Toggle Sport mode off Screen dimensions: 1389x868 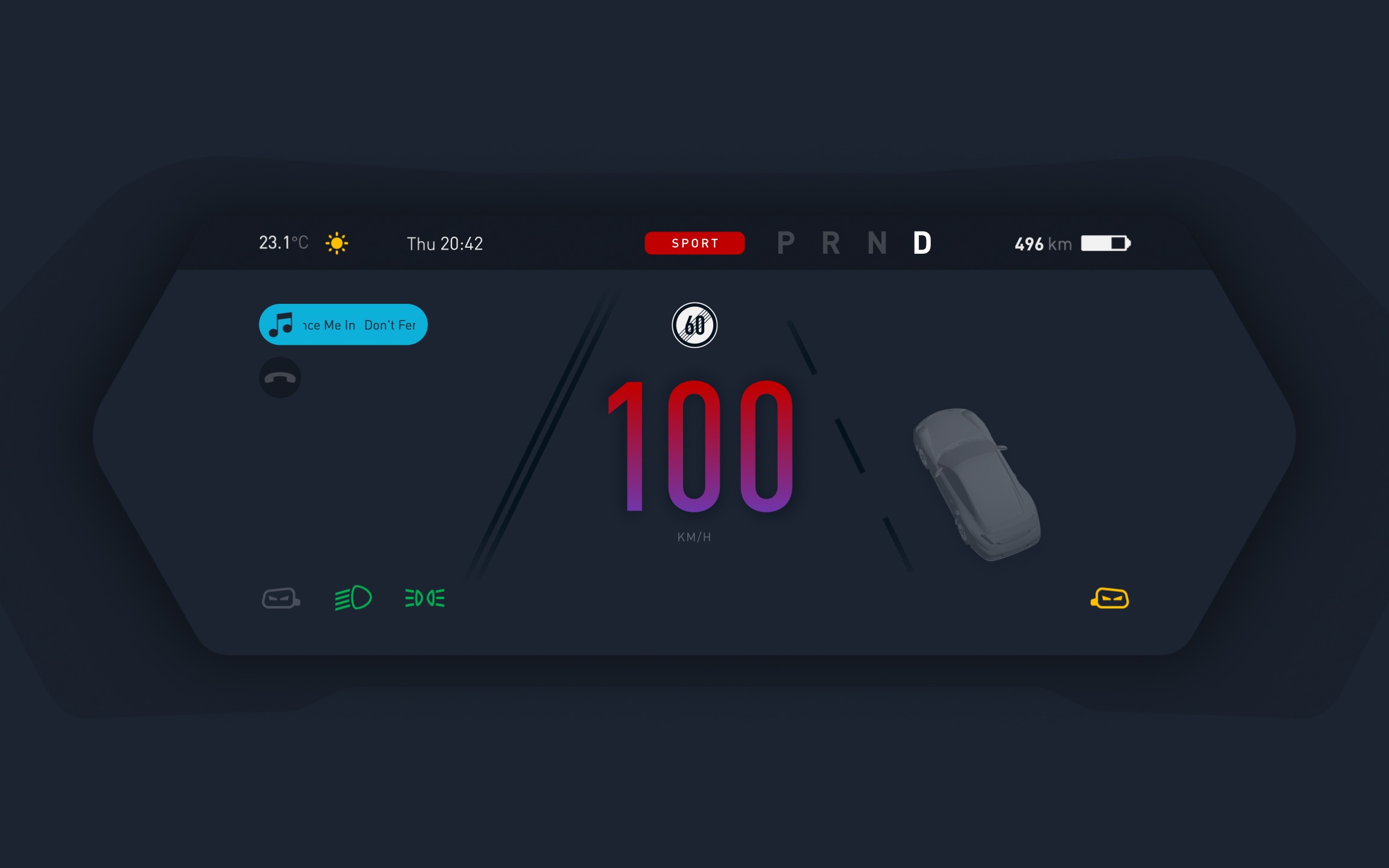pyautogui.click(x=693, y=243)
